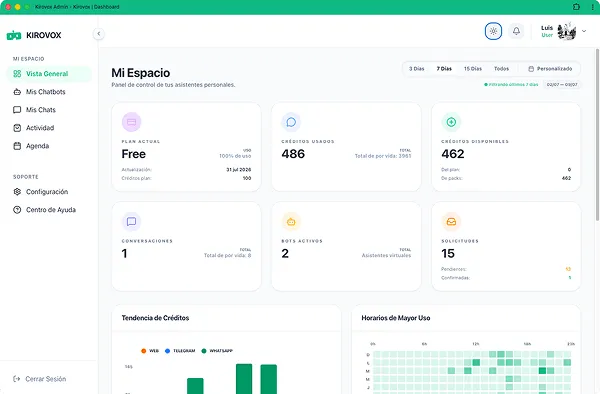The width and height of the screenshot is (600, 394).
Task: Click Cerrar Sesión to log out
Action: 40,379
